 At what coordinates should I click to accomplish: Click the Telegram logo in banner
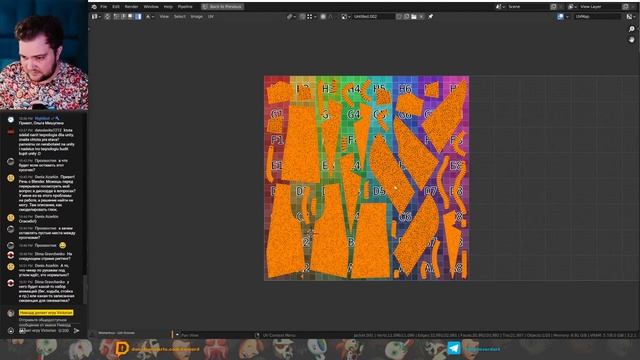[453, 349]
